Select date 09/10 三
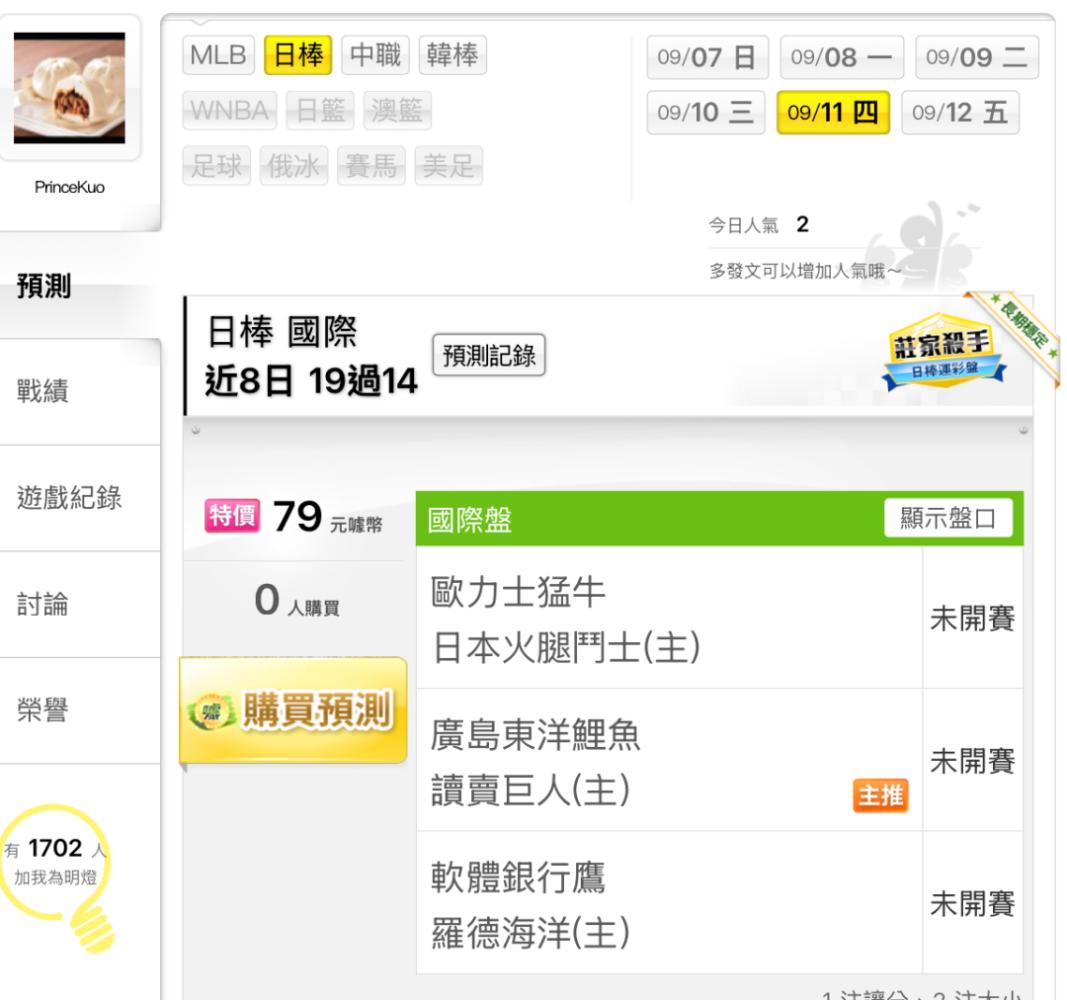This screenshot has width=1067, height=1000. [x=706, y=112]
